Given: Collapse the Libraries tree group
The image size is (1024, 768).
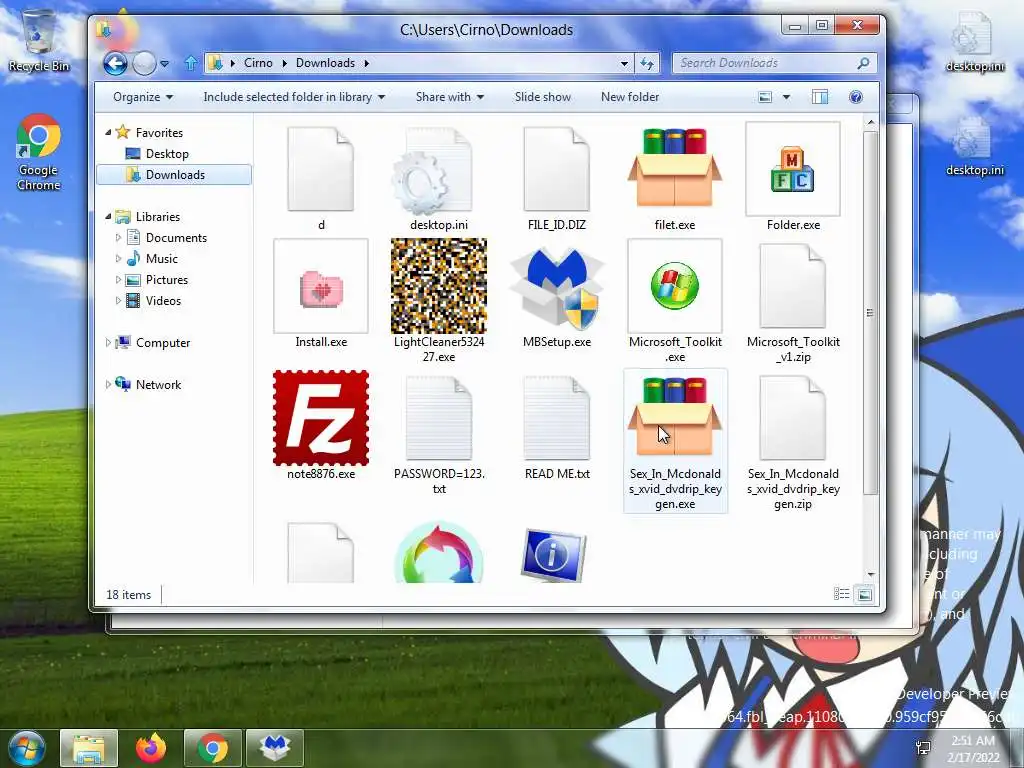Looking at the screenshot, I should click(108, 216).
